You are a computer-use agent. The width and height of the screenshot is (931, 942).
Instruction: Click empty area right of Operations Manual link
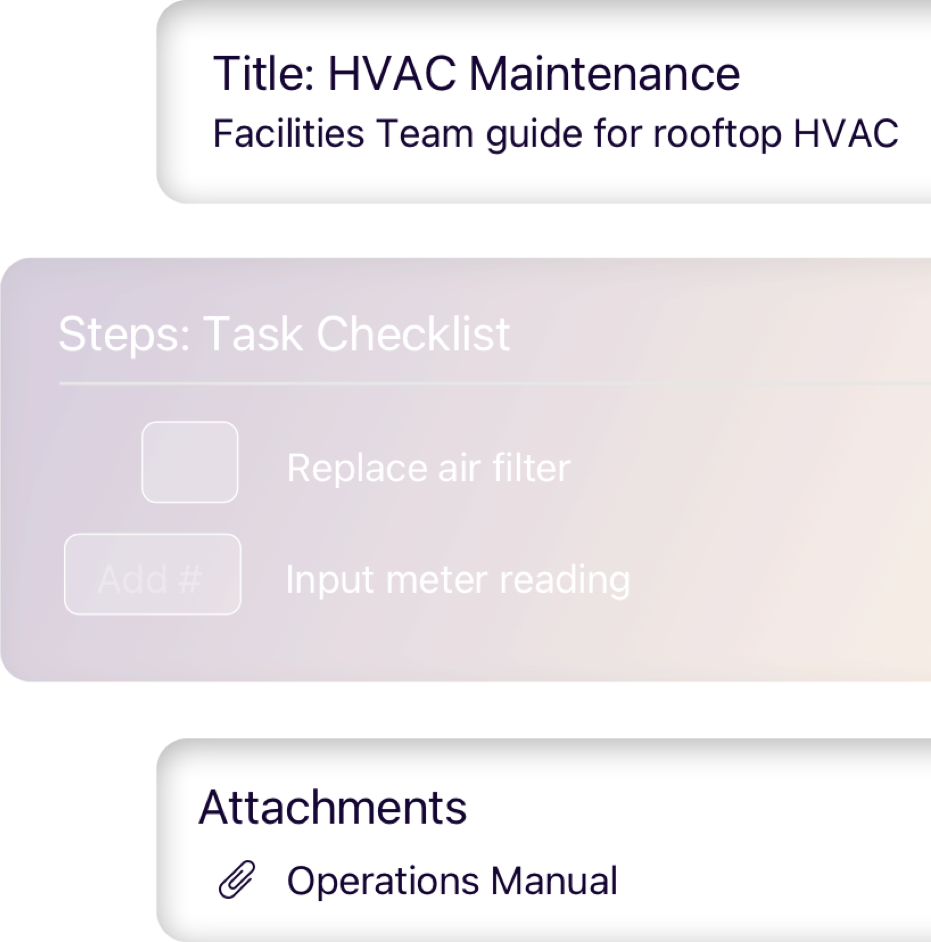[x=770, y=881]
